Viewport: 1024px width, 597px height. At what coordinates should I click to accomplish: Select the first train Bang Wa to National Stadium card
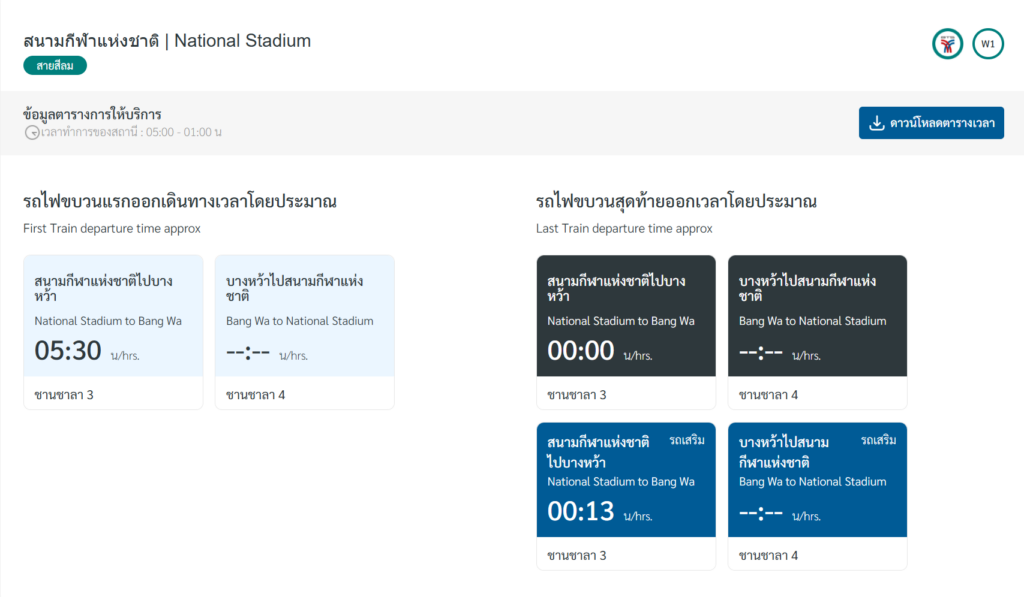pyautogui.click(x=305, y=330)
